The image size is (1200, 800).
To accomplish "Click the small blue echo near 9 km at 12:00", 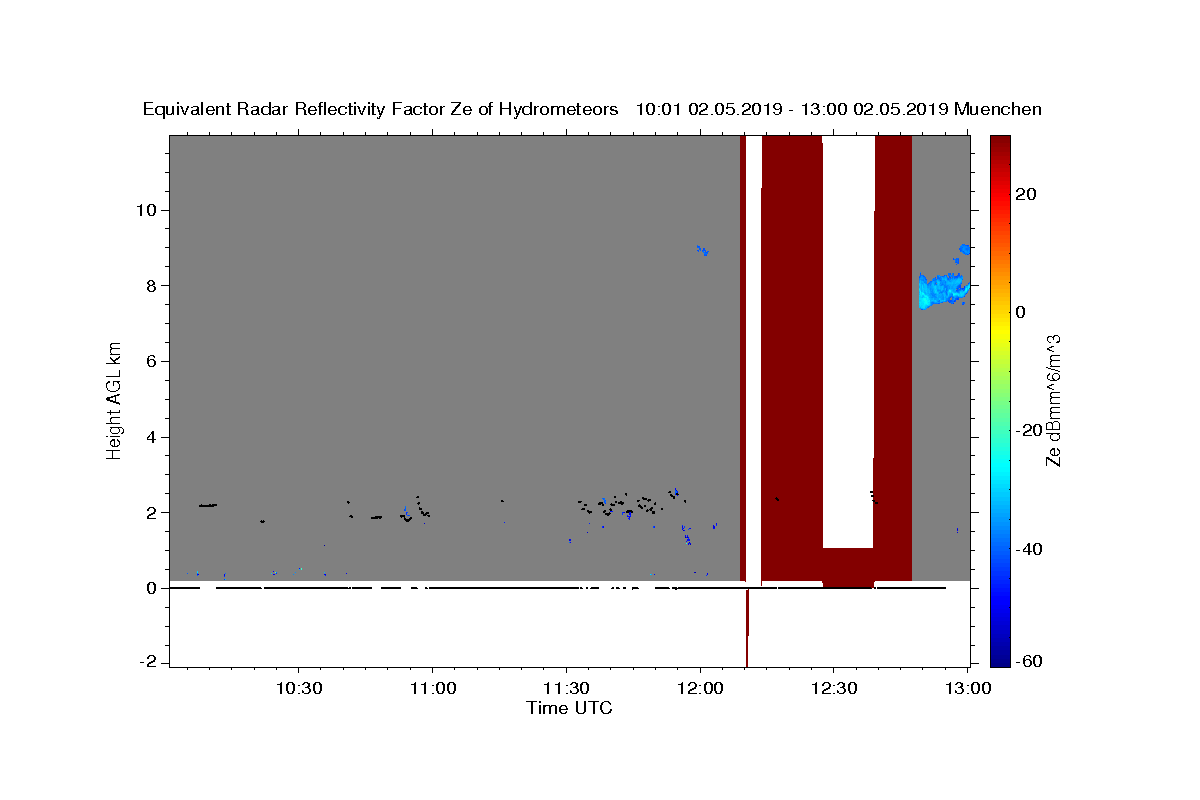I will 703,249.
